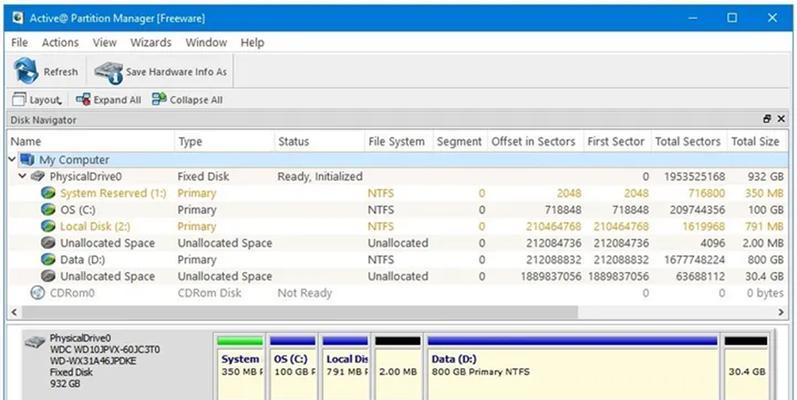The width and height of the screenshot is (797, 400).
Task: Select the CDRom0 row name
Action: pyautogui.click(x=72, y=293)
